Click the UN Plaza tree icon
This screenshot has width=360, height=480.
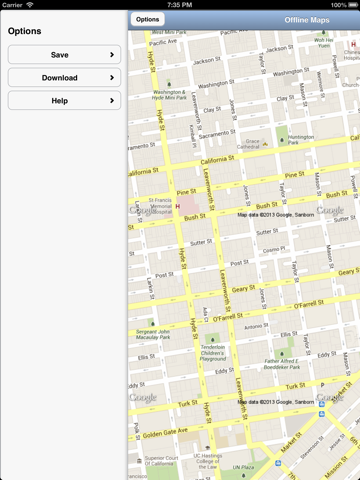pos(243,475)
